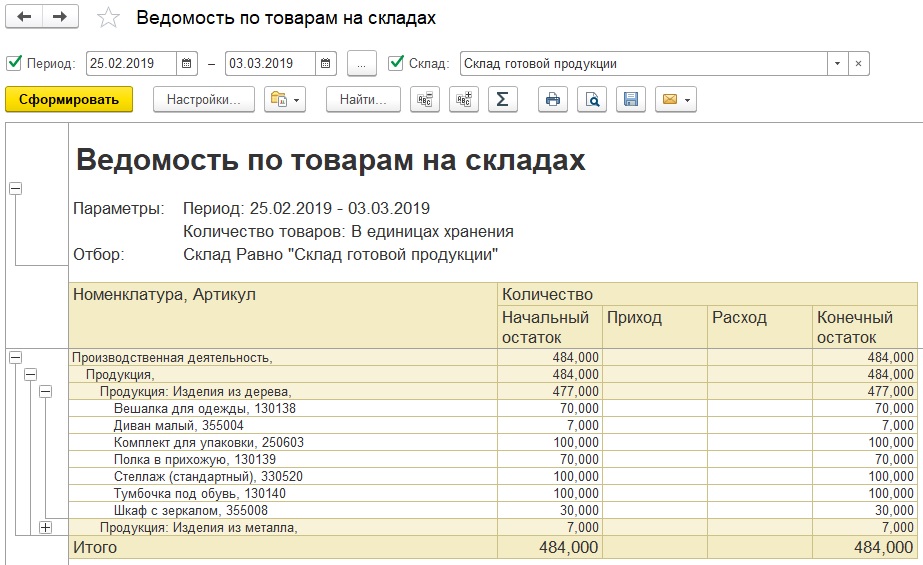This screenshot has height=565, width=923.
Task: Expand Продукция: Изделия из металла group
Action: [45, 527]
